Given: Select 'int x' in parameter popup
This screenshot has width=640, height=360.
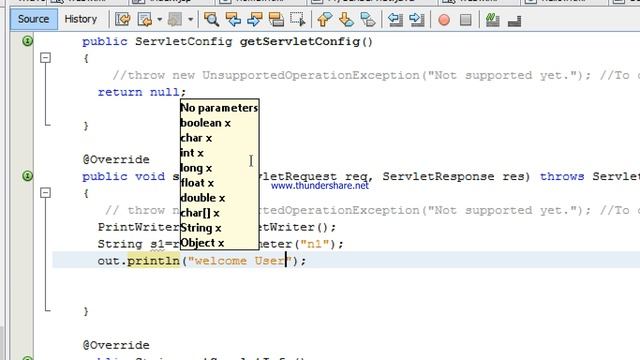Looking at the screenshot, I should 192,153.
